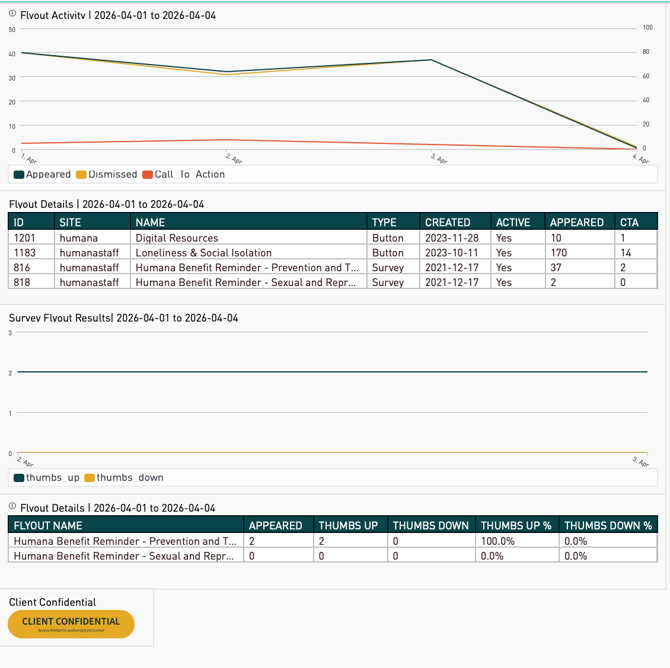Screen dimensions: 670x668
Task: Click the NAME column header
Action: click(150, 222)
